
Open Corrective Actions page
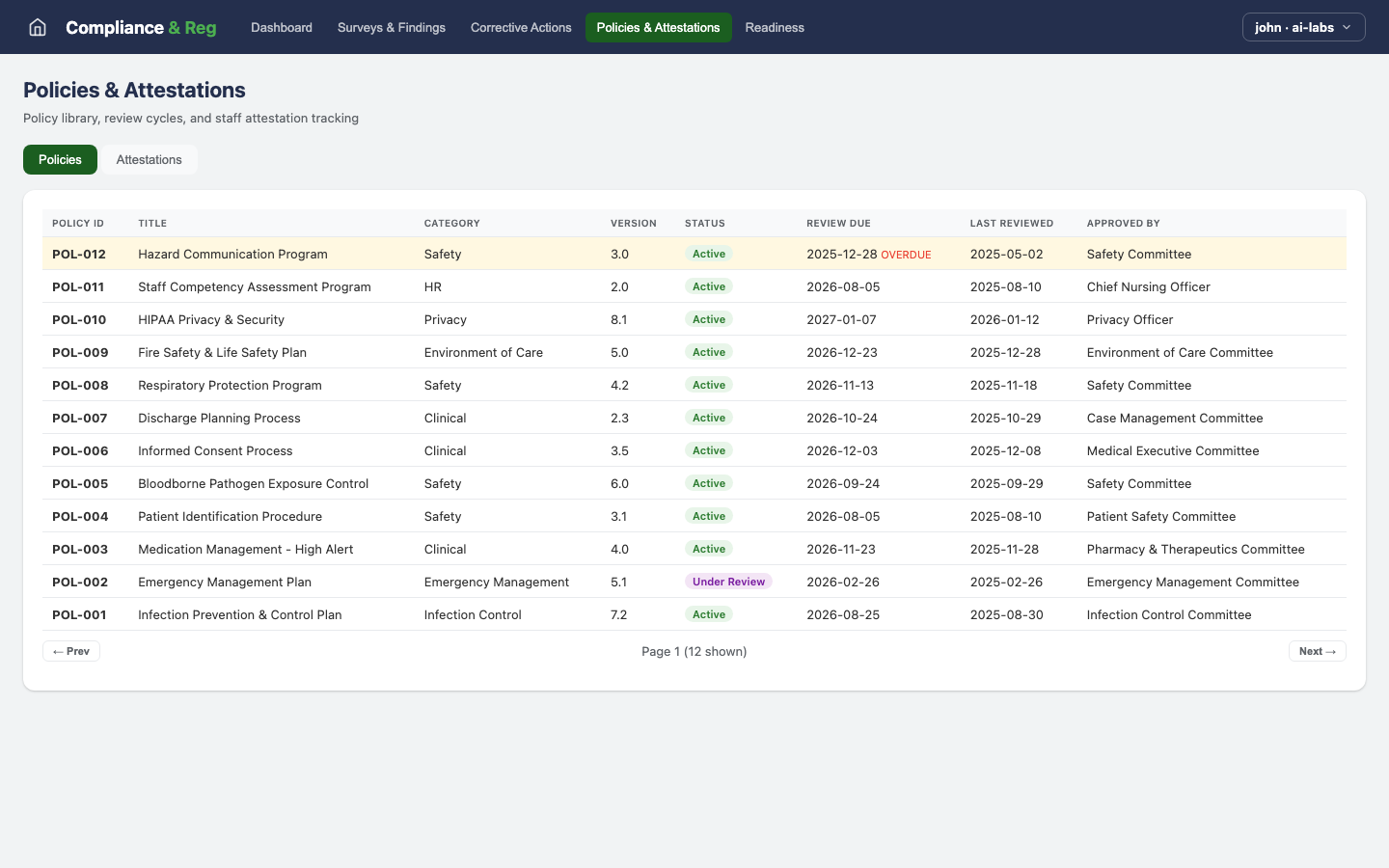pos(521,27)
